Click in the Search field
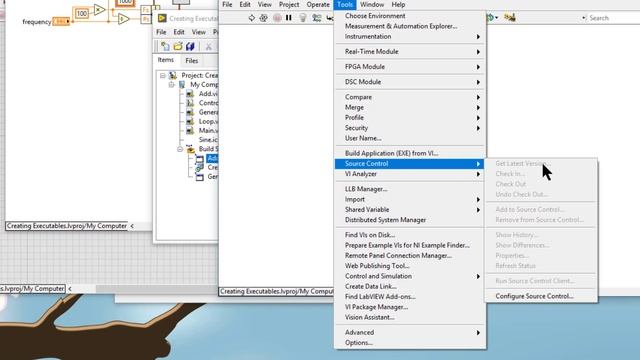The height and width of the screenshot is (360, 640). (612, 18)
